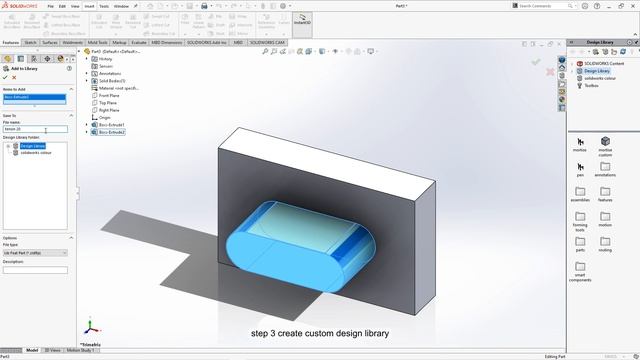The image size is (640, 360).
Task: Select the FeatureManager design tree tab icon
Action: click(x=7, y=59)
